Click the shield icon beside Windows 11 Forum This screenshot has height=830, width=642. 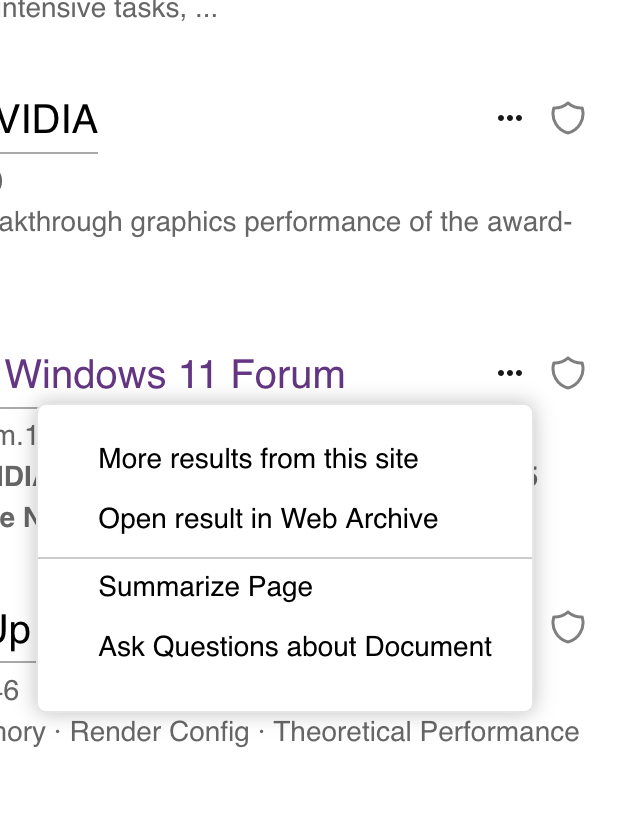(568, 374)
